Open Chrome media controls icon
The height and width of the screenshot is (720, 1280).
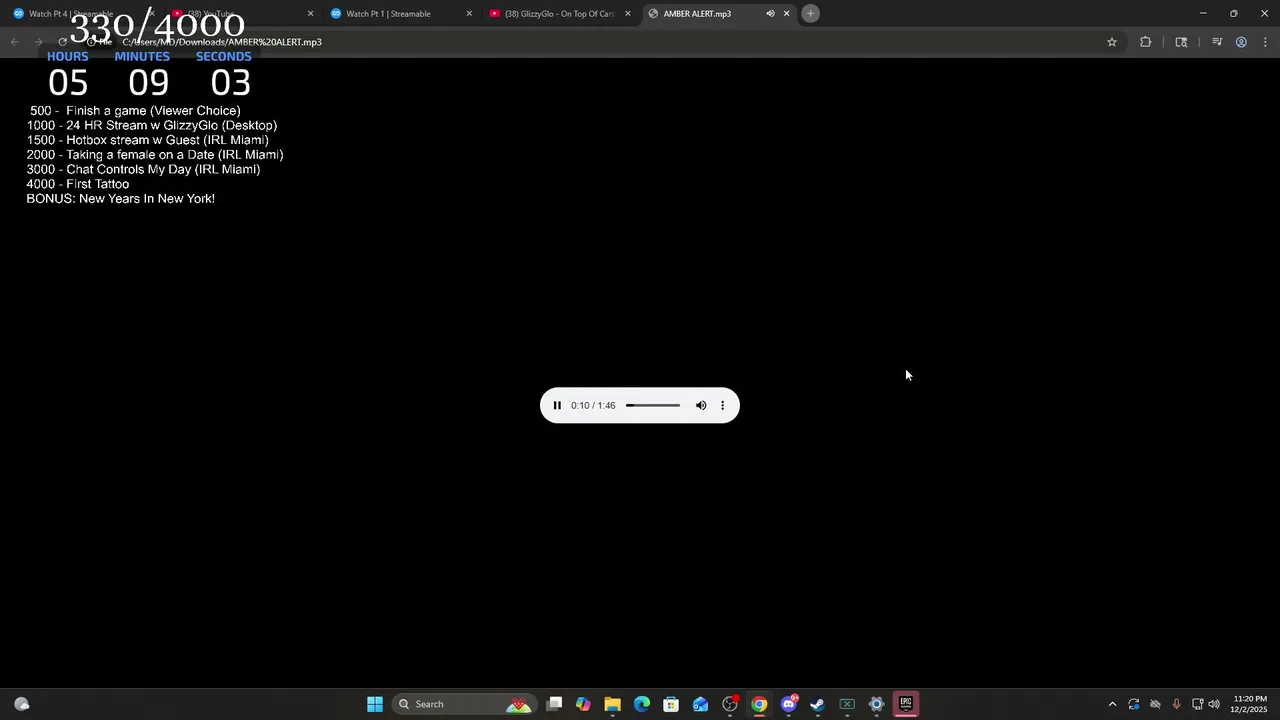click(1217, 42)
